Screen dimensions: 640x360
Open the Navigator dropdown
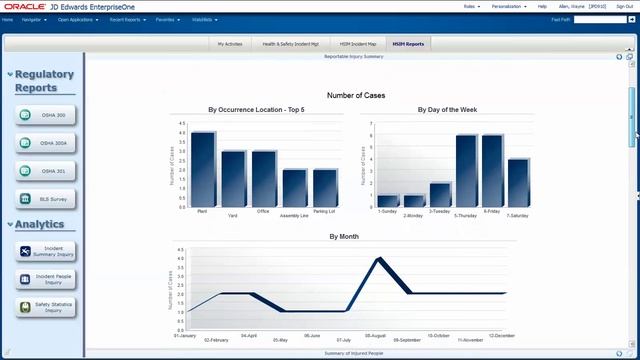(34, 20)
